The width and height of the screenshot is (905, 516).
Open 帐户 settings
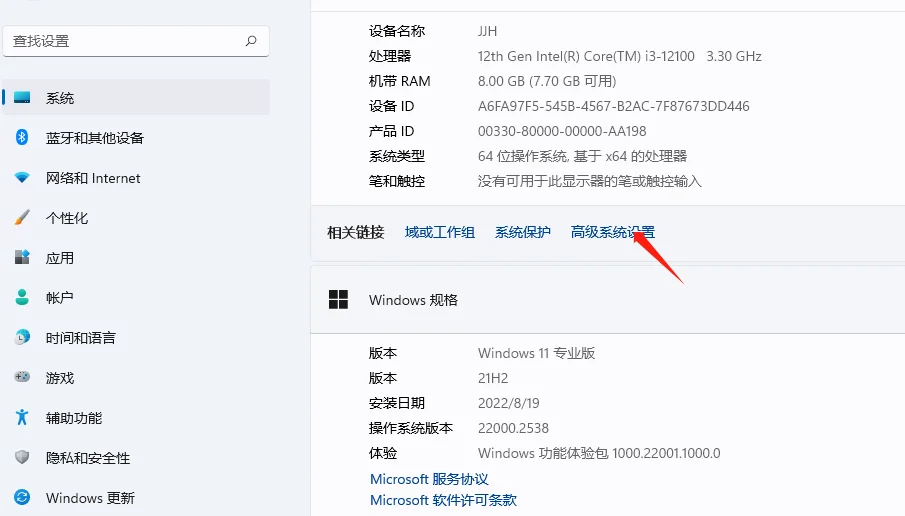pos(136,297)
